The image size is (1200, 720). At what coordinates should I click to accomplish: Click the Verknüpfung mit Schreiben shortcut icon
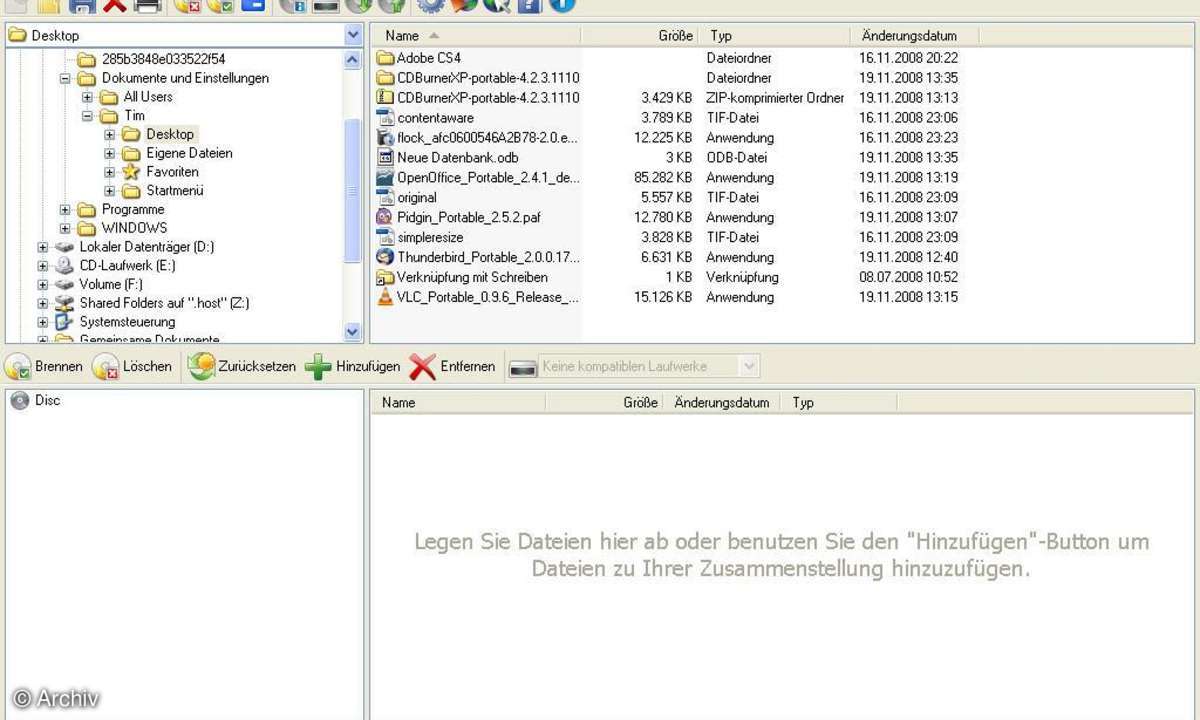click(385, 277)
